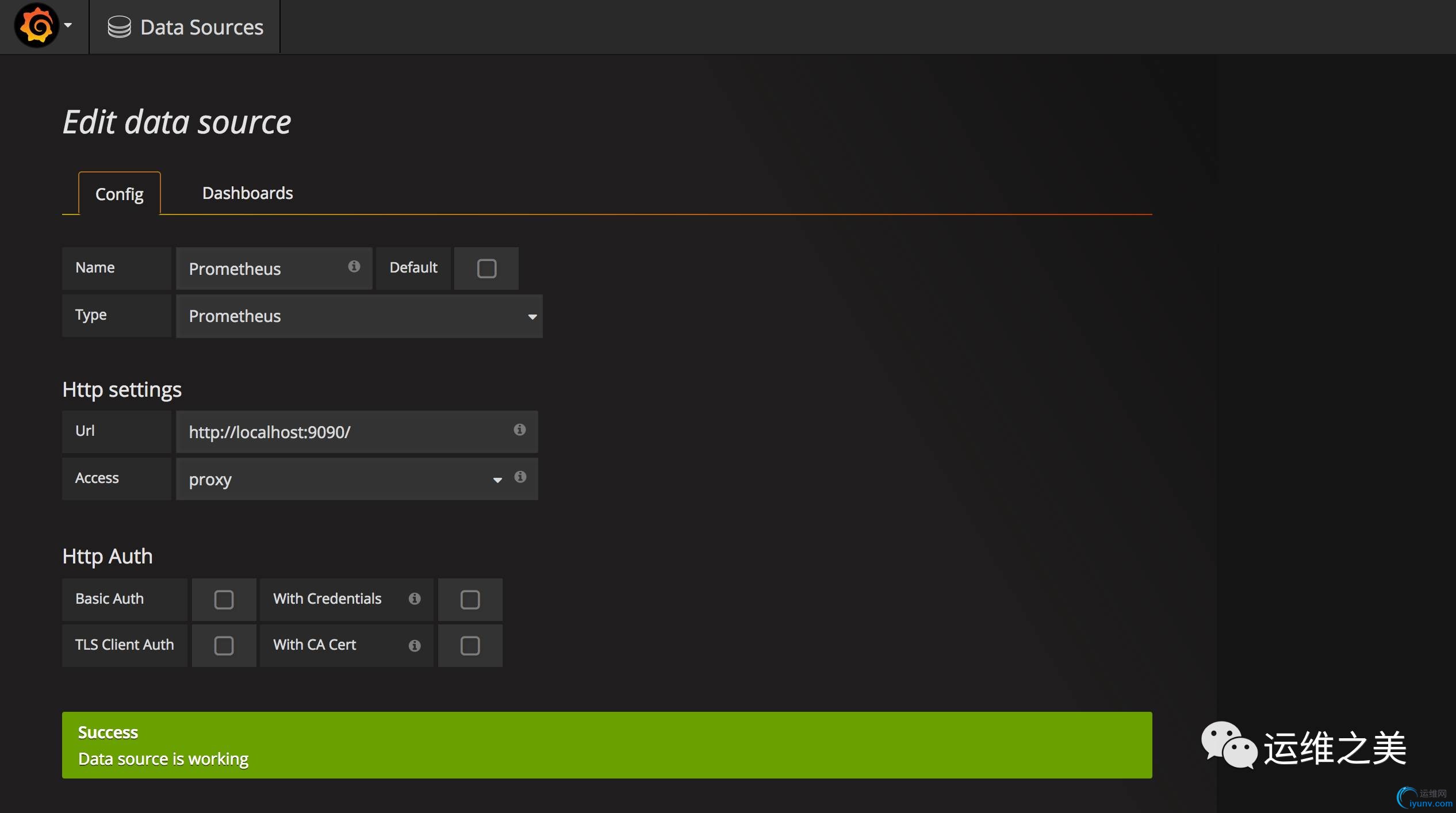Enable the TLS Client Auth checkbox
This screenshot has height=813, width=1456.
[224, 646]
